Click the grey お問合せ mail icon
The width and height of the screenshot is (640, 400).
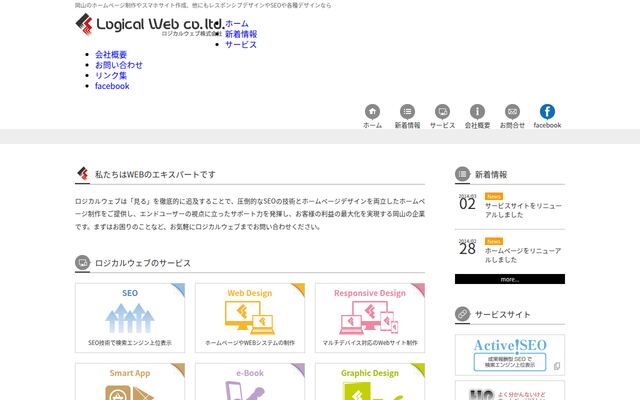[x=512, y=111]
